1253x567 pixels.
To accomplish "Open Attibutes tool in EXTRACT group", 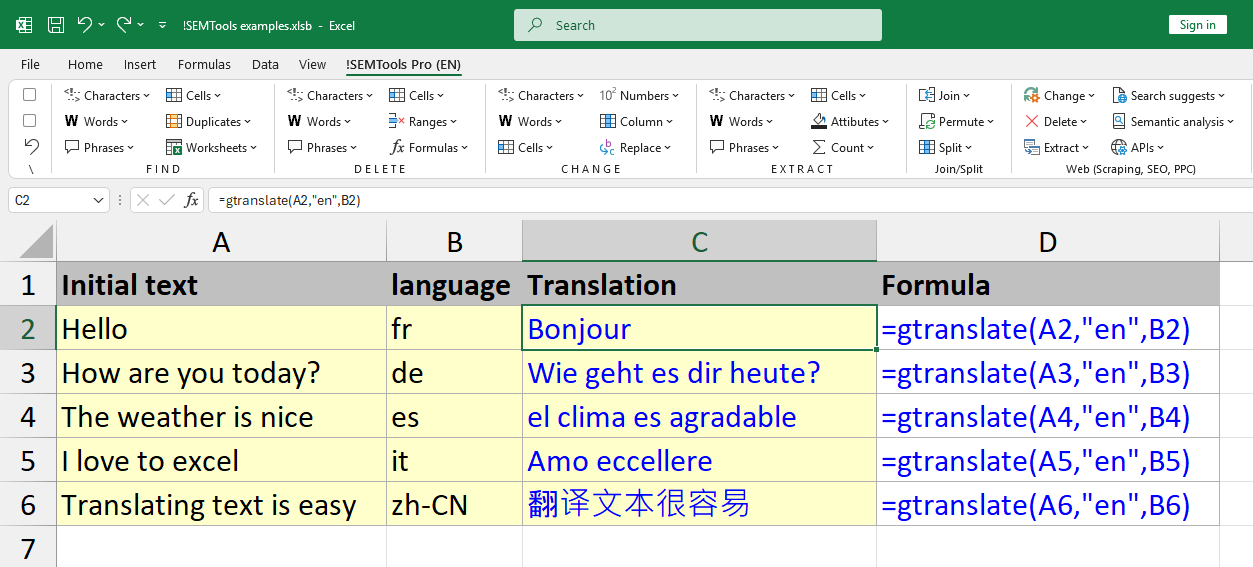I will coord(850,122).
